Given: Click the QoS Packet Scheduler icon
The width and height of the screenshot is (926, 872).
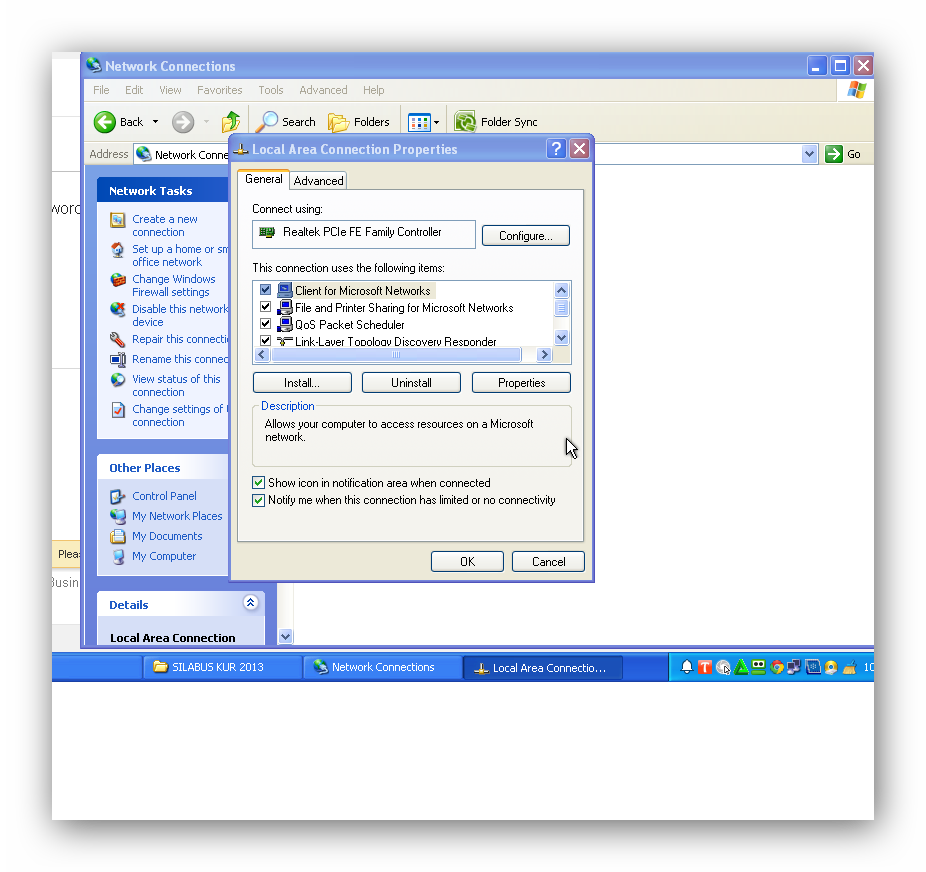Looking at the screenshot, I should click(285, 324).
